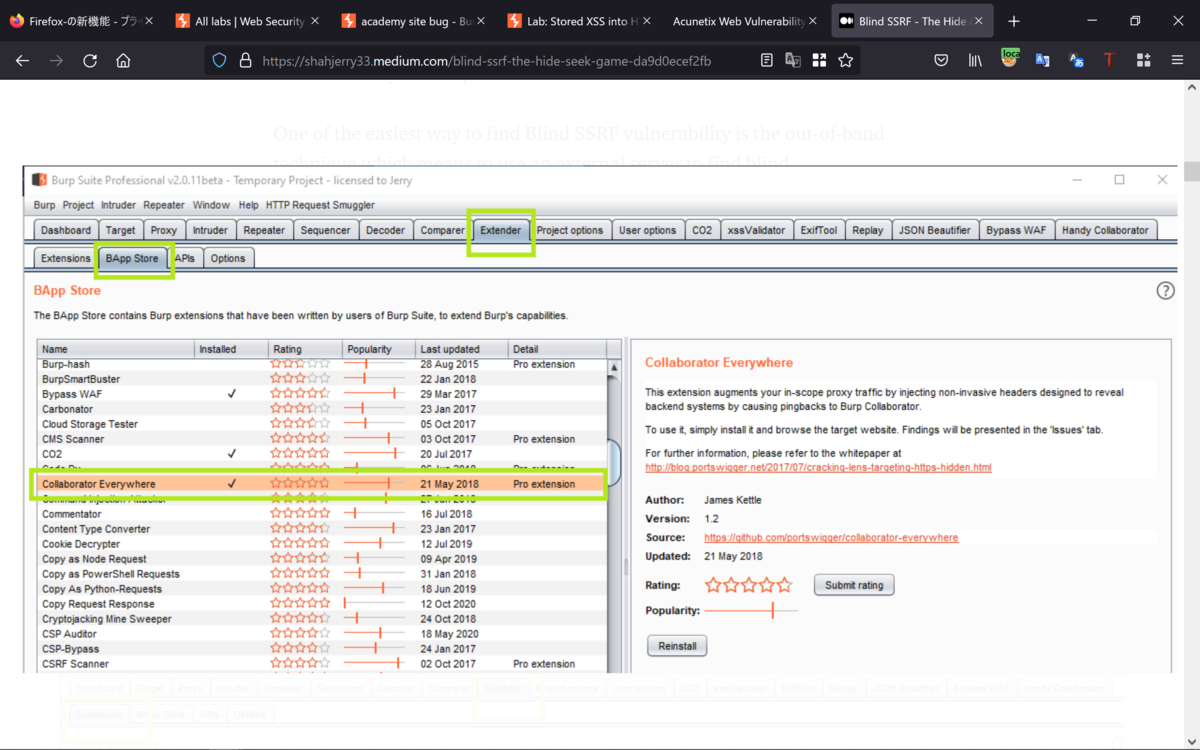Select the 'CO2' extension row

321,454
